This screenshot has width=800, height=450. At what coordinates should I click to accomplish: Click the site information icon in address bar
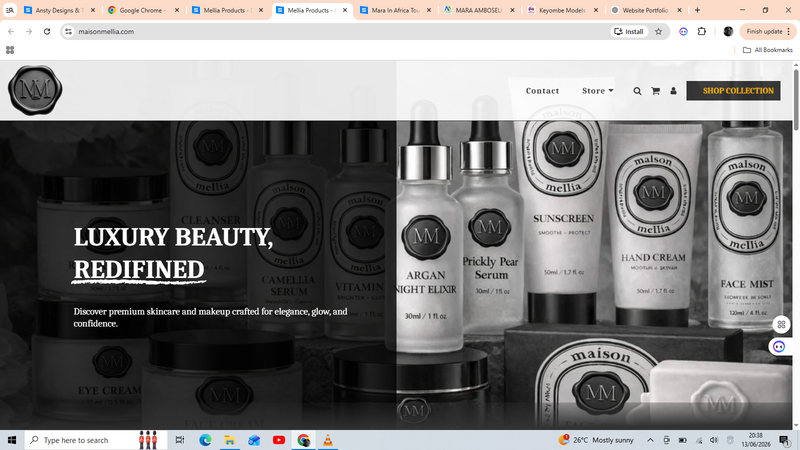(x=68, y=32)
